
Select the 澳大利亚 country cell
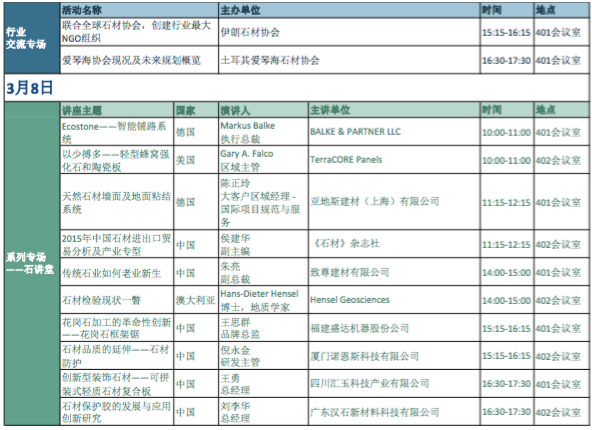point(196,300)
